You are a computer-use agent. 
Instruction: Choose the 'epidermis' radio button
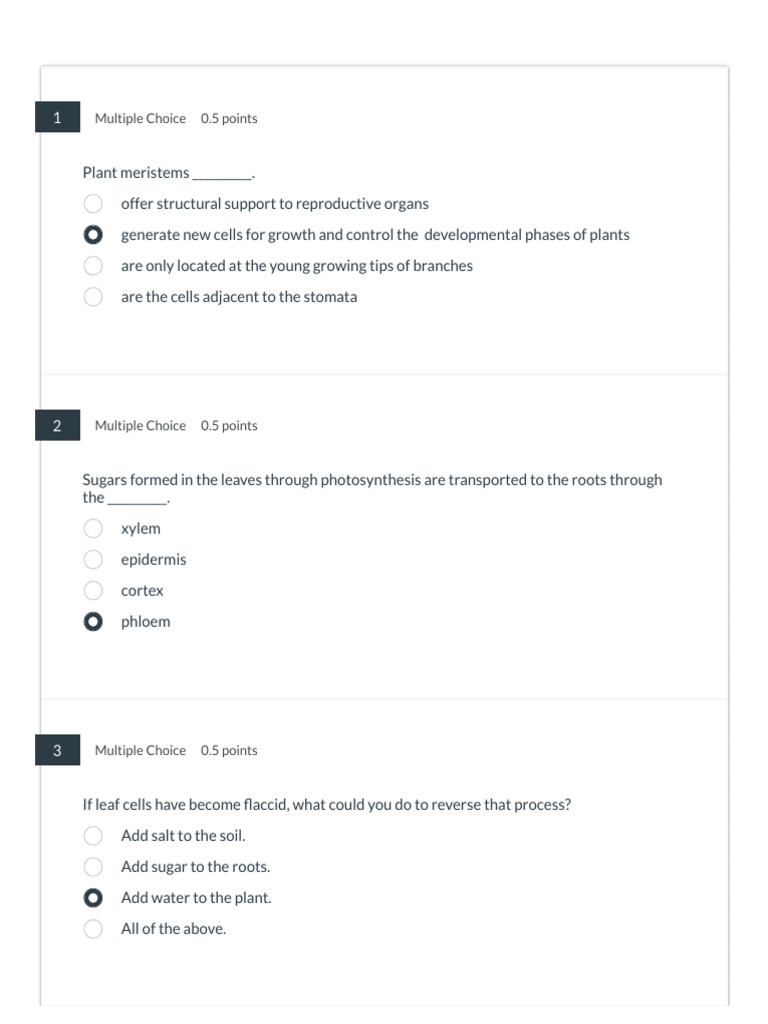[x=93, y=559]
